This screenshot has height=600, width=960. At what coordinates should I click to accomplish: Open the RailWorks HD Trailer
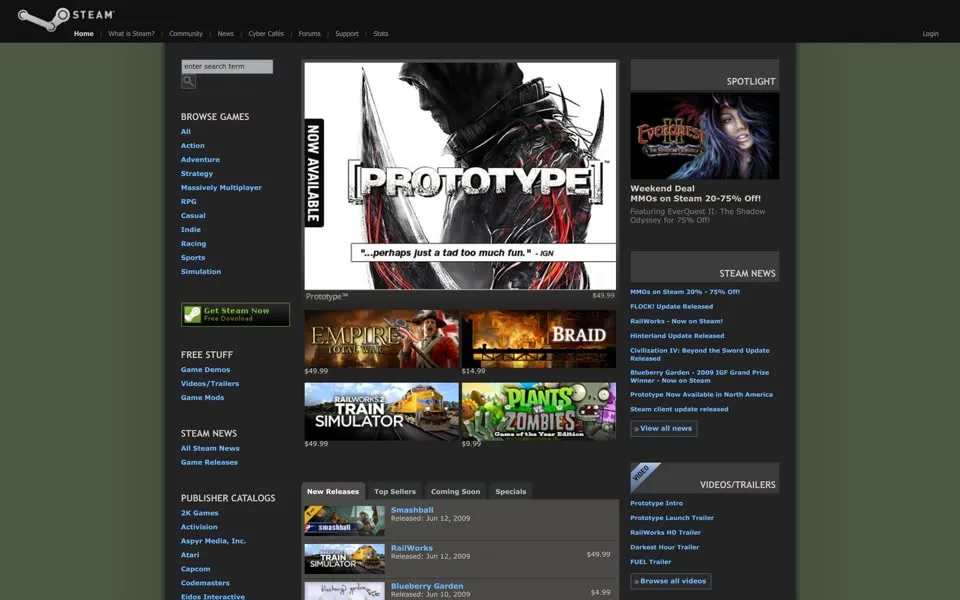pyautogui.click(x=666, y=533)
